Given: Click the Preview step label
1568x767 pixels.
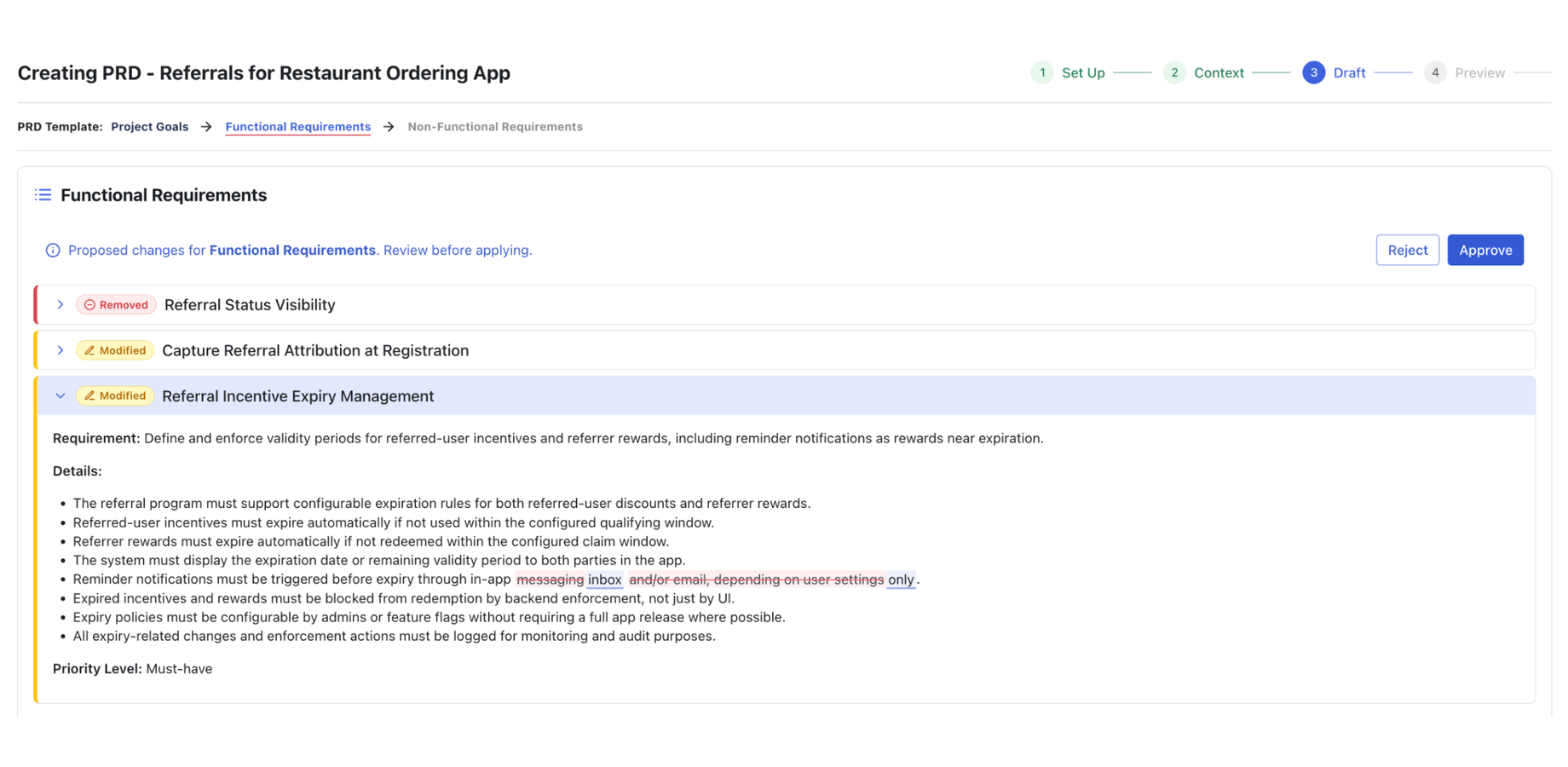Looking at the screenshot, I should click(x=1480, y=72).
